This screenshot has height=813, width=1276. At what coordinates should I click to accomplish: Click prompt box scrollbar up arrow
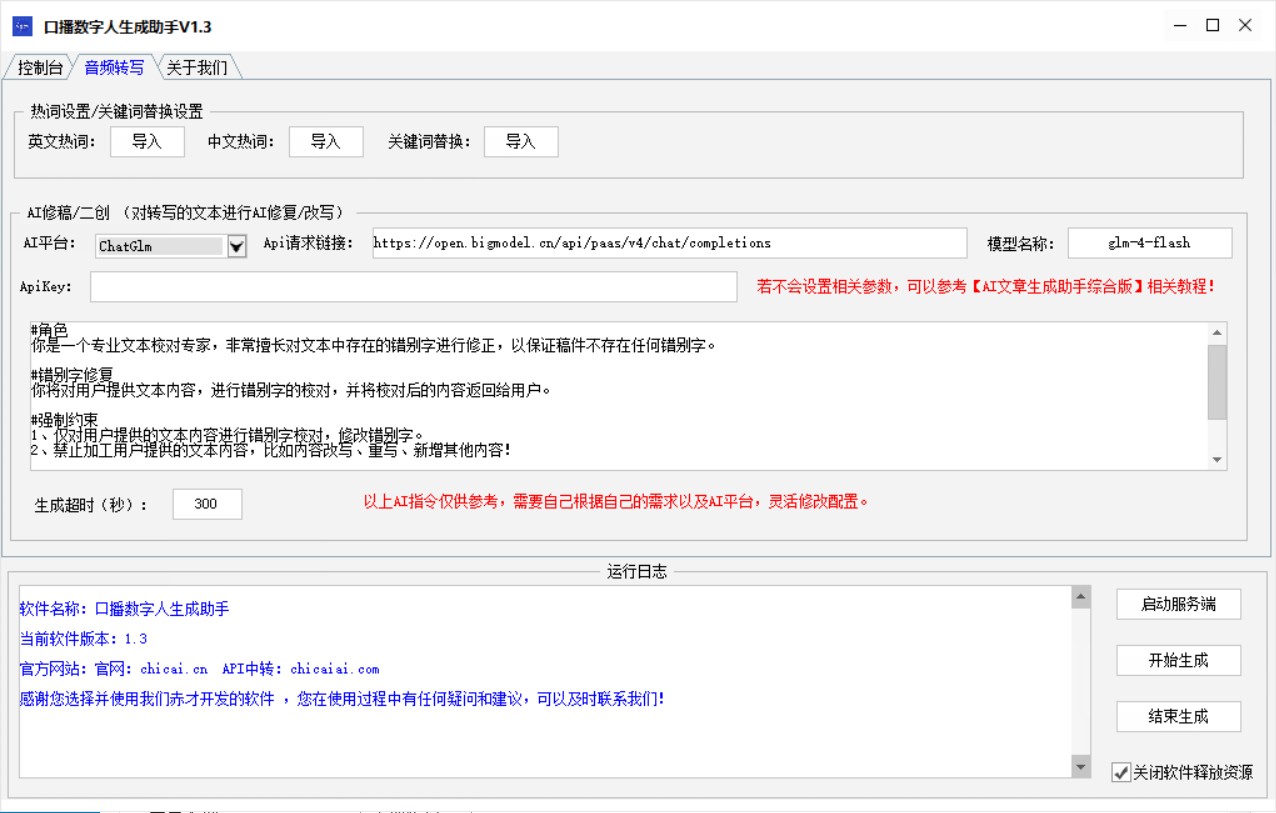1217,333
